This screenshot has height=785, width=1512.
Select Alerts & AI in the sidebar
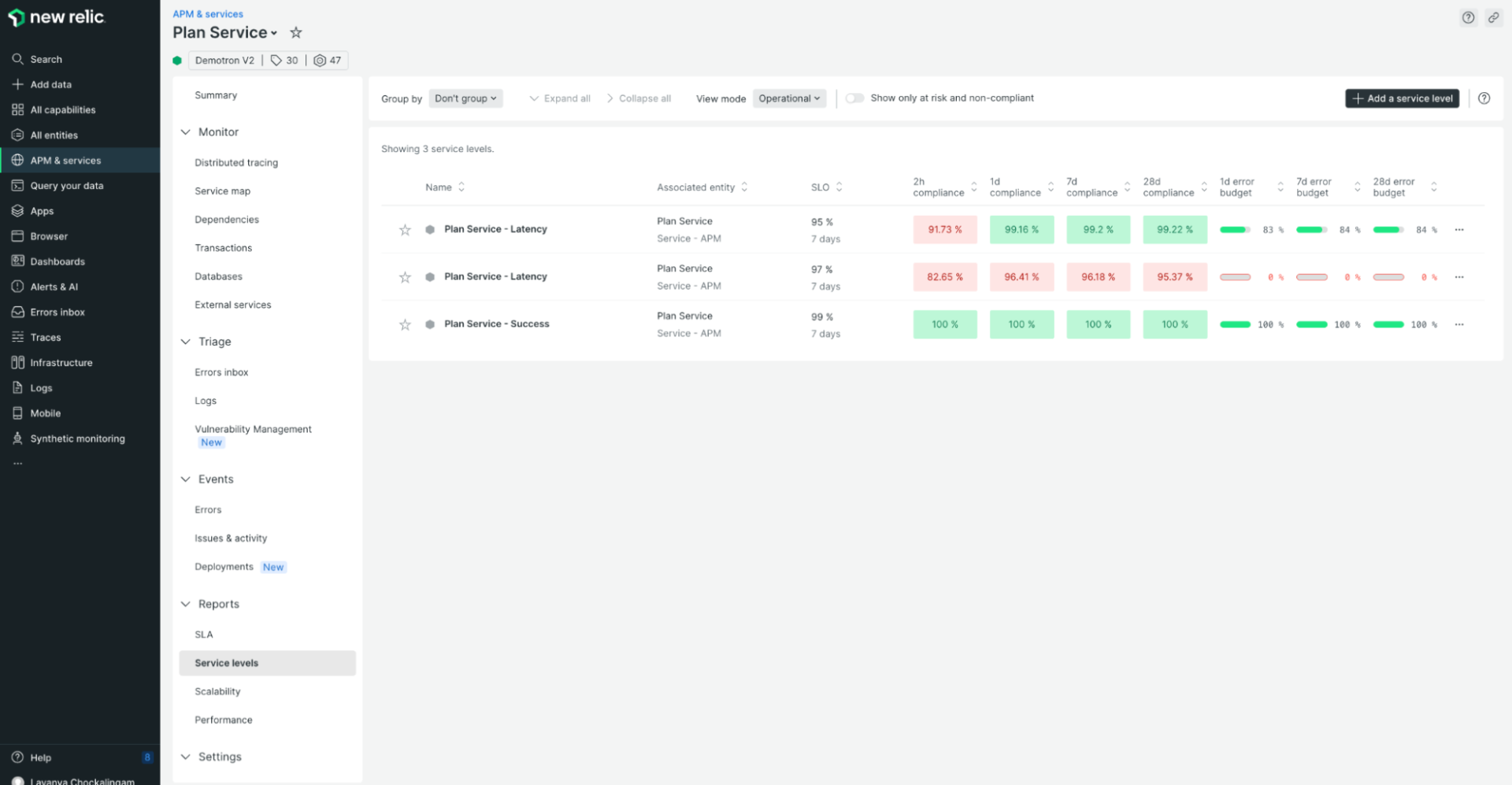click(54, 287)
